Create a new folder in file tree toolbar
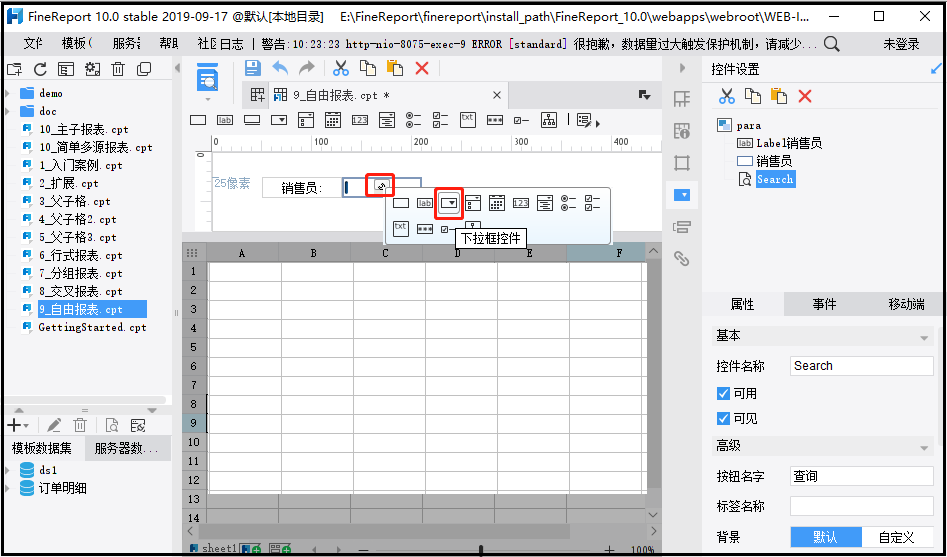The height and width of the screenshot is (557, 947). coord(14,69)
